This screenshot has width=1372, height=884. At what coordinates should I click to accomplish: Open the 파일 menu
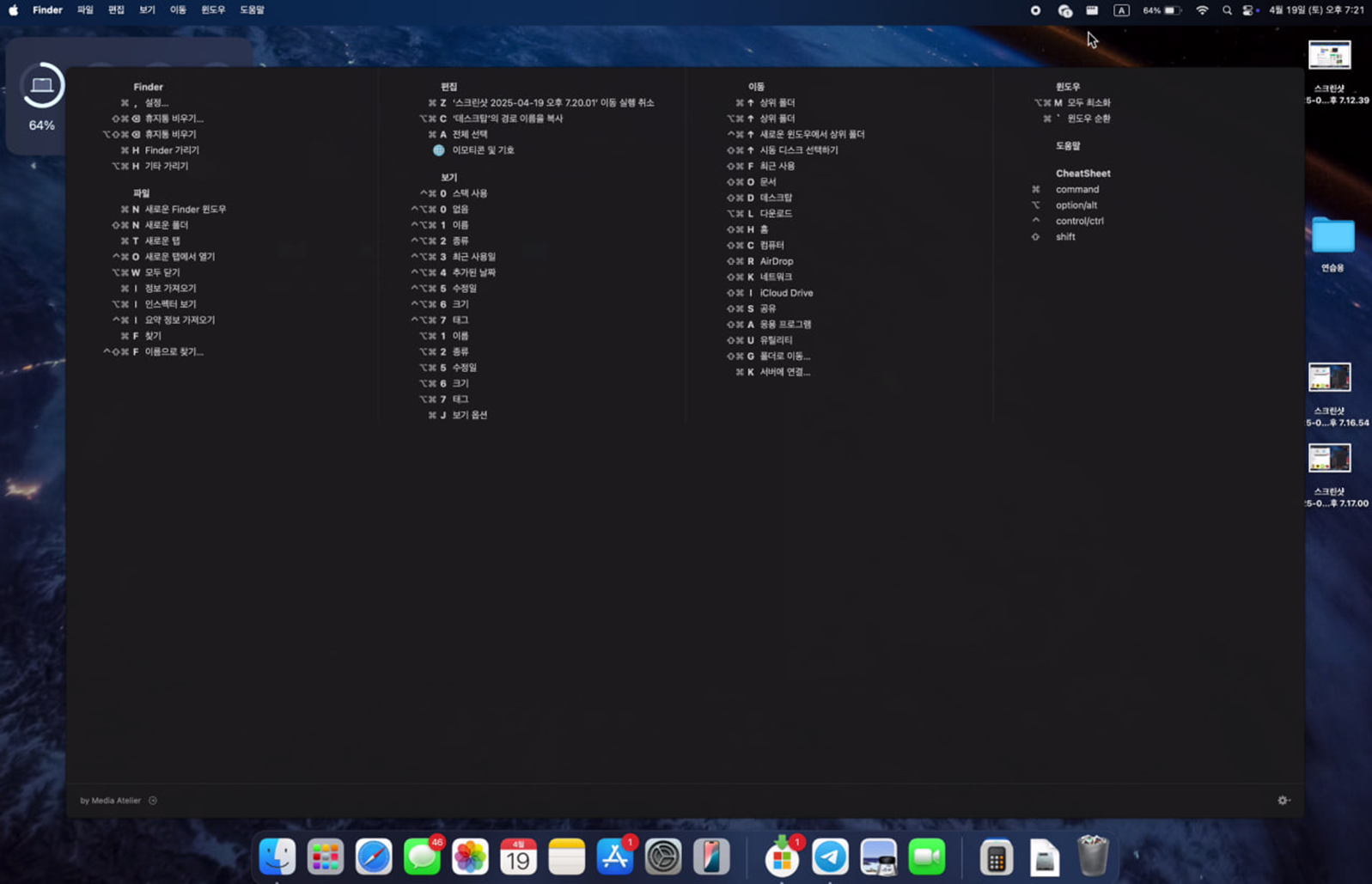click(85, 10)
